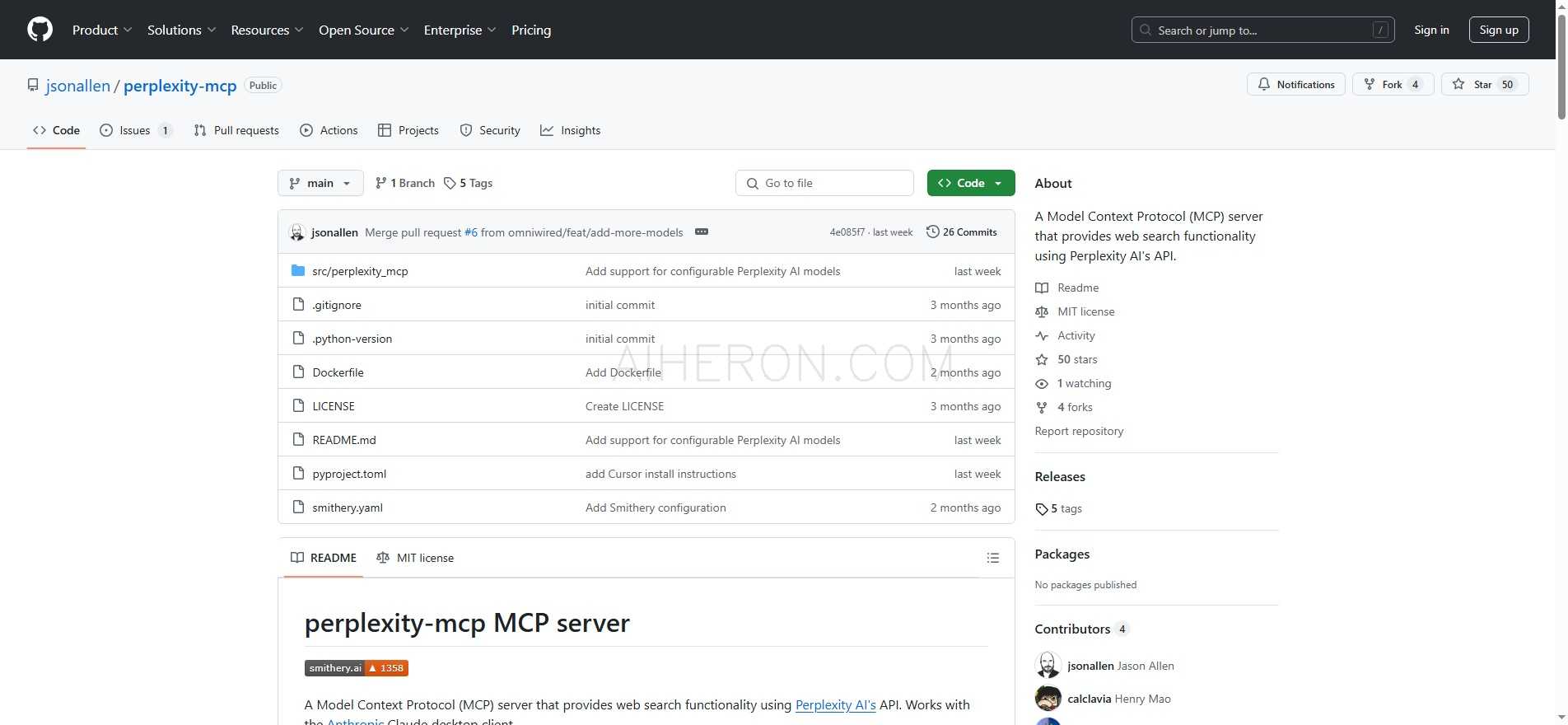This screenshot has height=725, width=1568.
Task: Open the README outline icon
Action: click(x=993, y=558)
